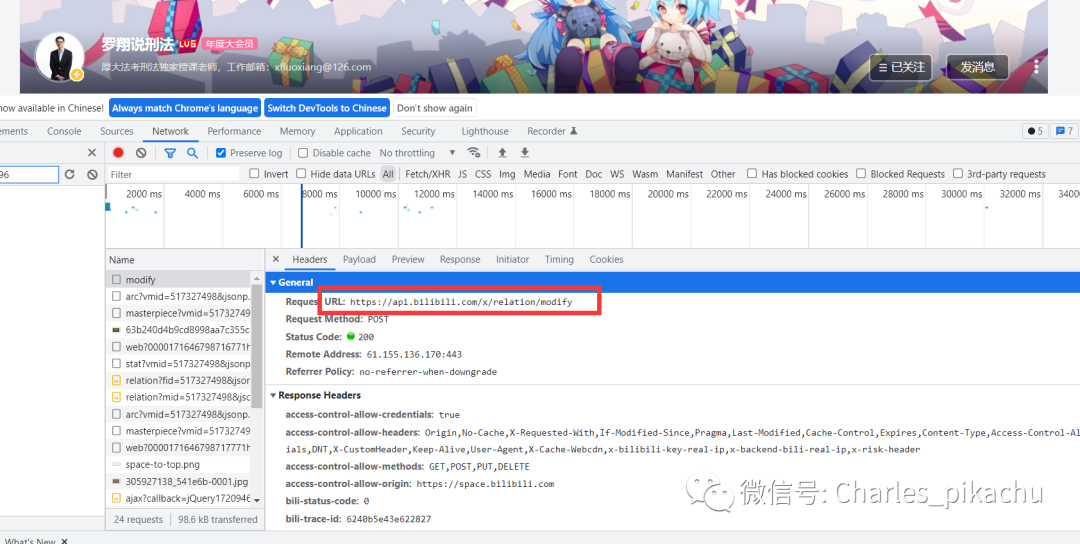Switch to the Console tab
This screenshot has height=544, width=1080.
pyautogui.click(x=64, y=131)
